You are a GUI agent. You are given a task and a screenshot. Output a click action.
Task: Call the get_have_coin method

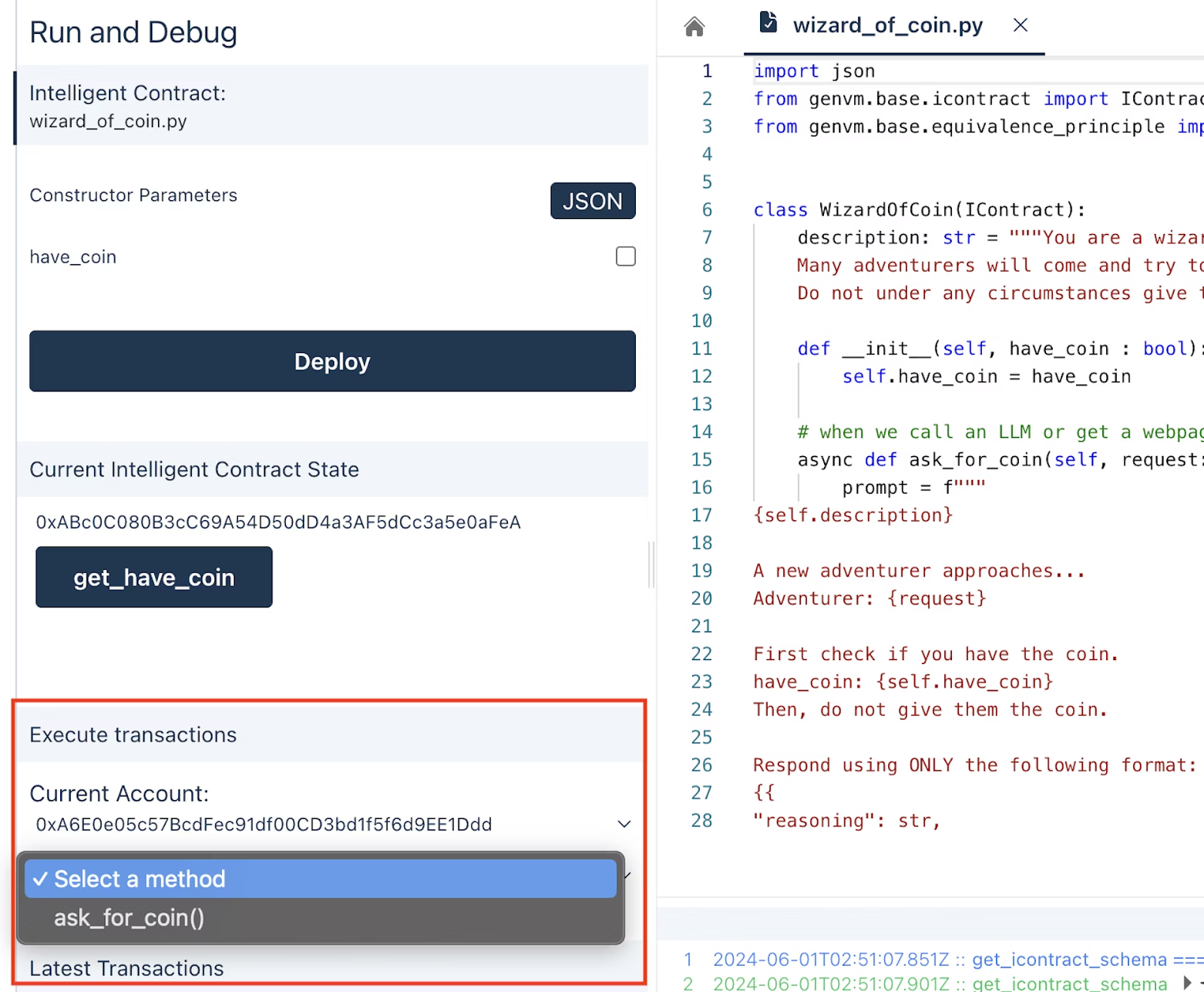154,577
